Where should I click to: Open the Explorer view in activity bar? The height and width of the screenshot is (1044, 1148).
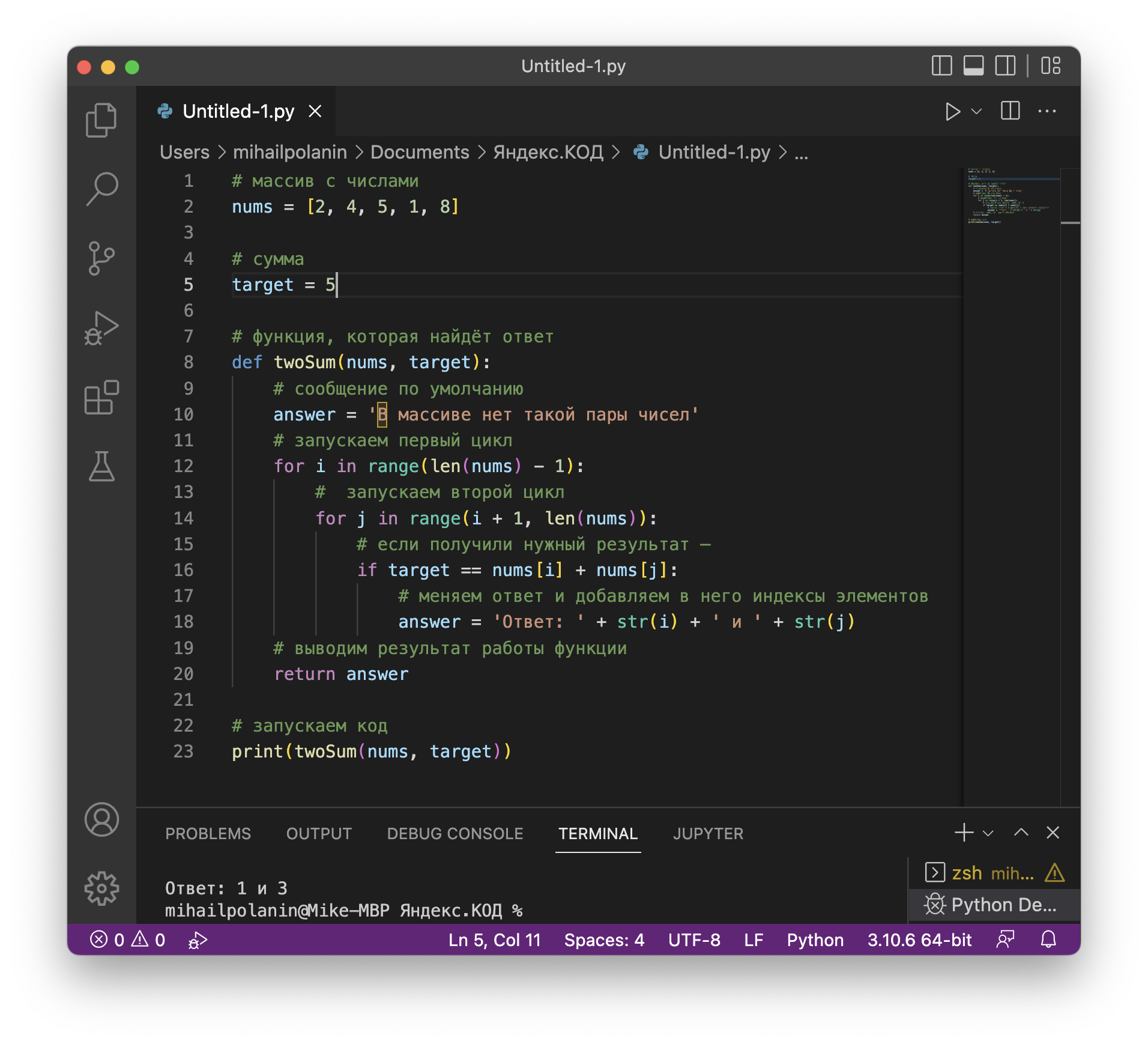[x=101, y=120]
